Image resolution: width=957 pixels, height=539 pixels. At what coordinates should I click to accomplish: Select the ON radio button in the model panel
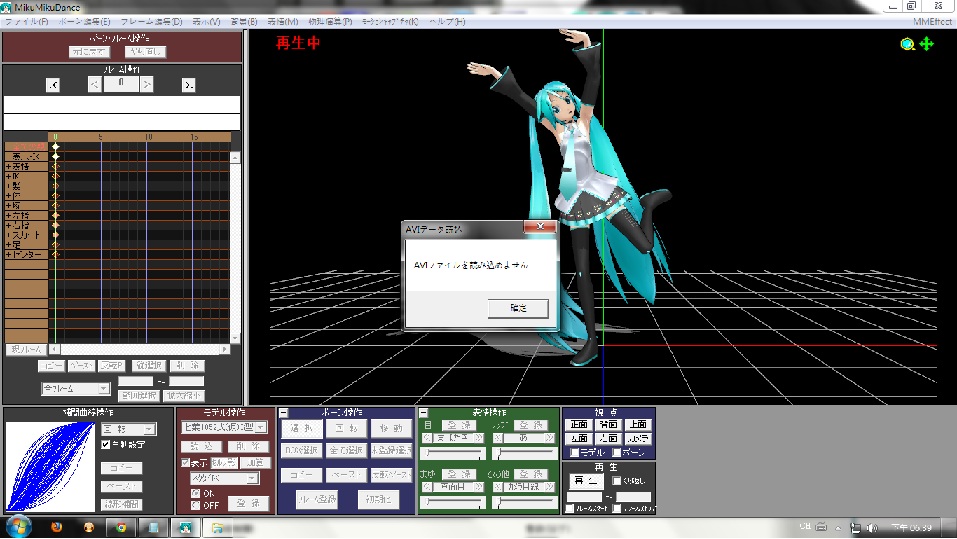195,493
